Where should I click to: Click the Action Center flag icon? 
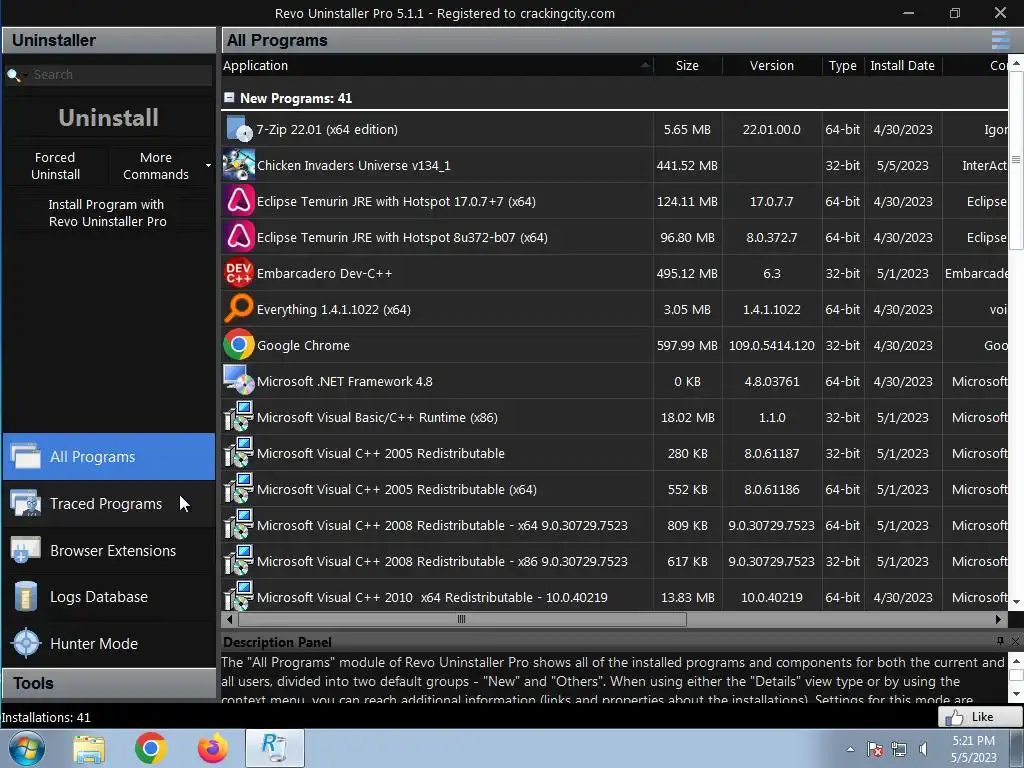coord(875,749)
